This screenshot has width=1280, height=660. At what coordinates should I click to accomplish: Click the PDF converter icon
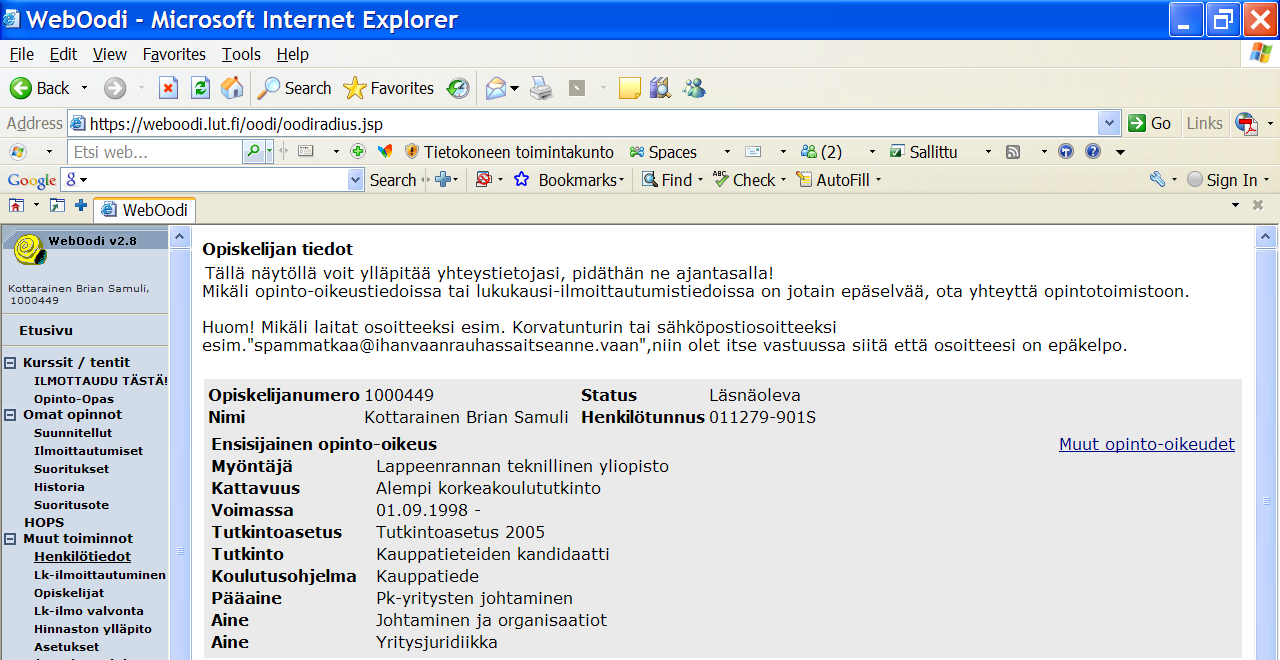coord(1246,123)
